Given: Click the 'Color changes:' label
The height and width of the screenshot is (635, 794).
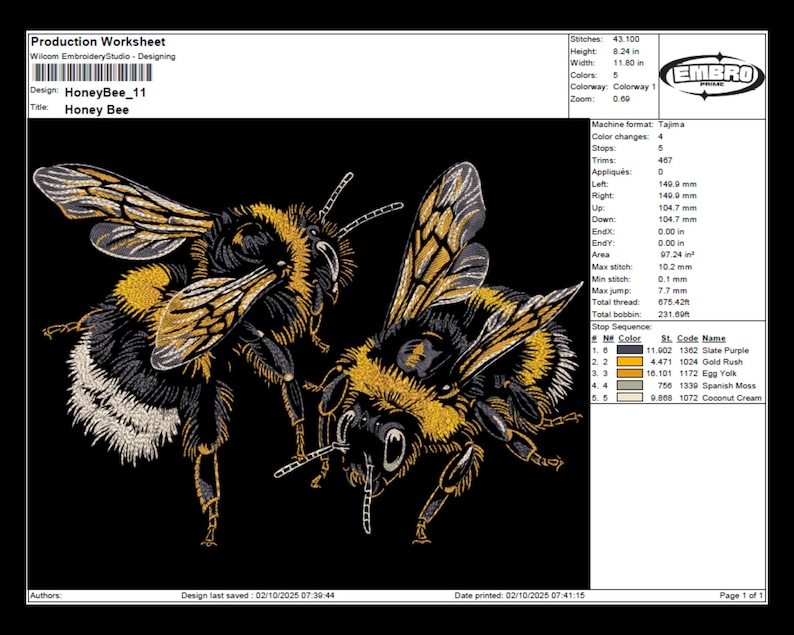Looking at the screenshot, I should click(620, 136).
